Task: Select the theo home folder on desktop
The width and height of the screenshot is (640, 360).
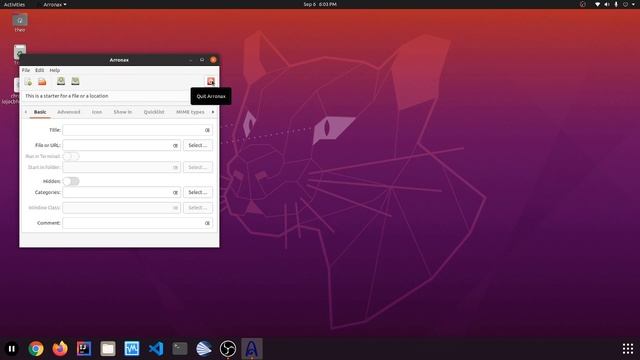Action: coord(20,22)
